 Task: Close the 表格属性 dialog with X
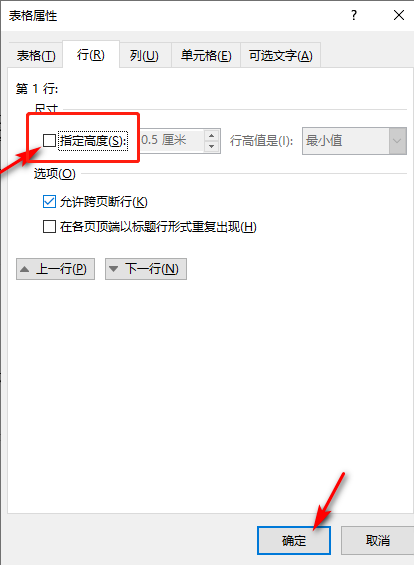point(399,15)
